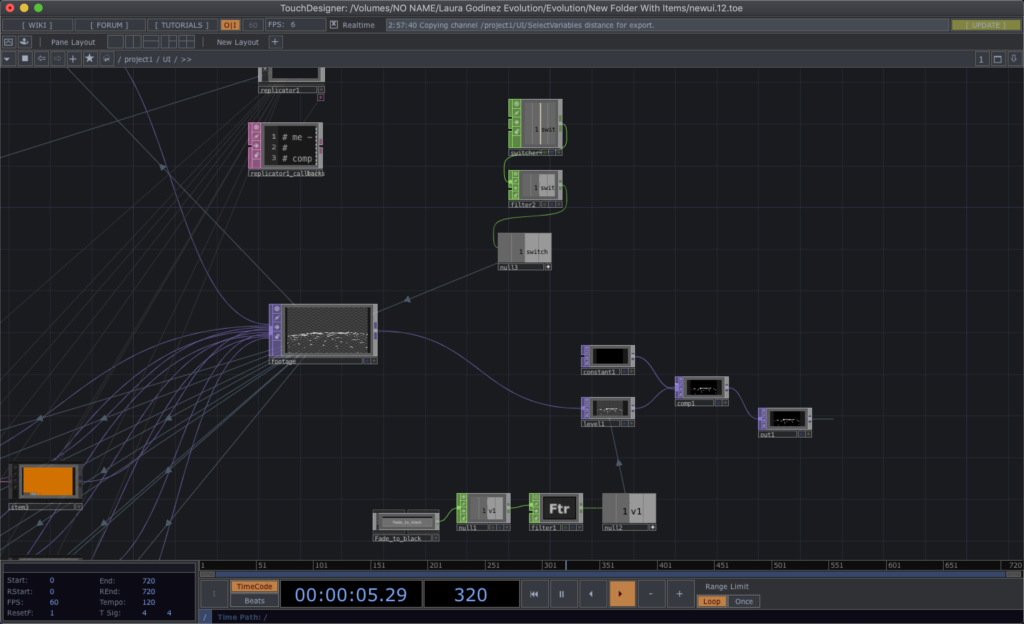Uncheck the Realtime checkbox

point(334,25)
